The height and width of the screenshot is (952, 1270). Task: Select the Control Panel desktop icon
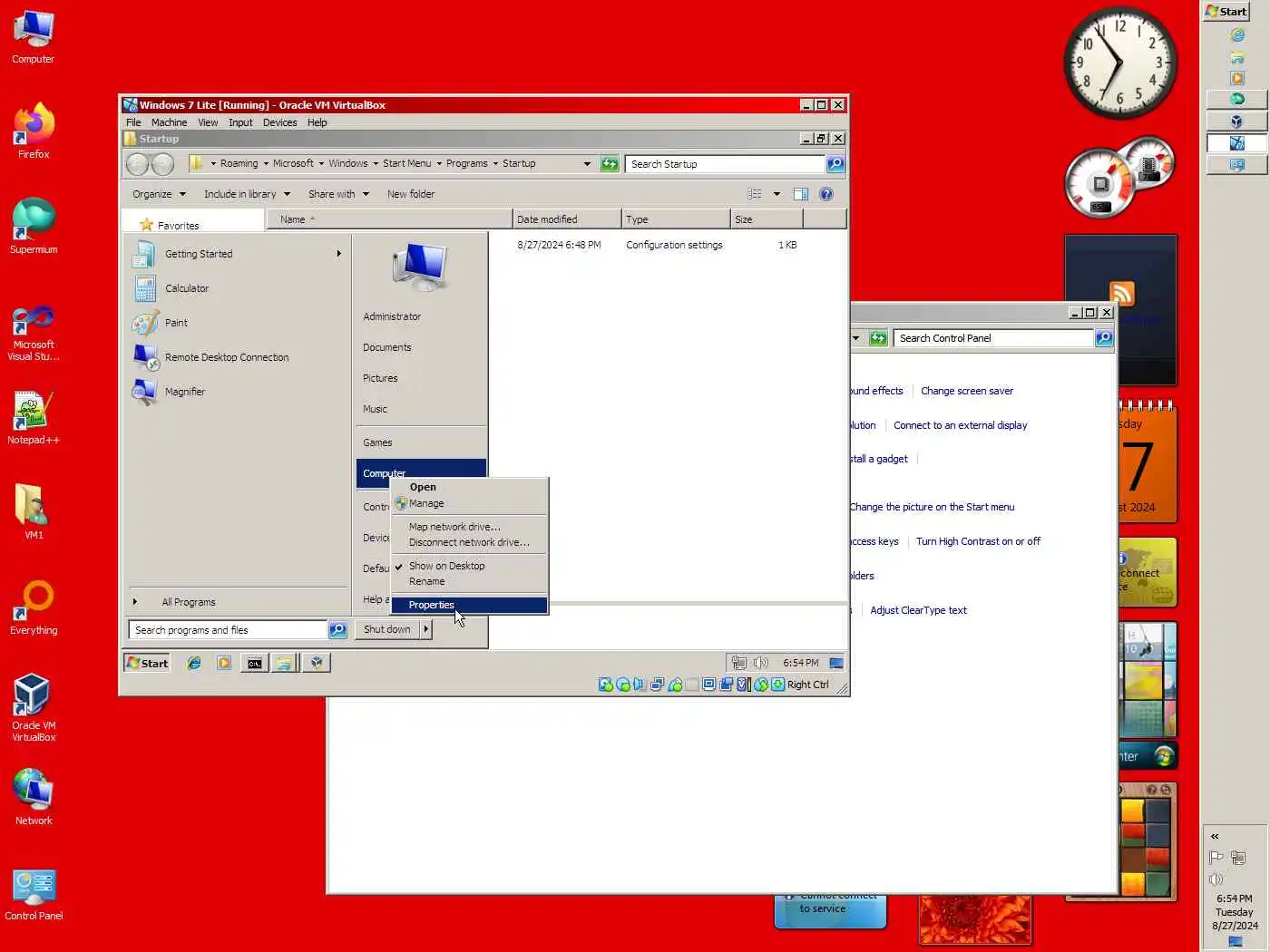click(x=34, y=894)
